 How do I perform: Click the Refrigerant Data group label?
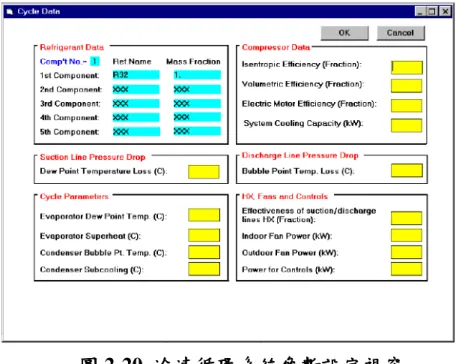point(72,47)
